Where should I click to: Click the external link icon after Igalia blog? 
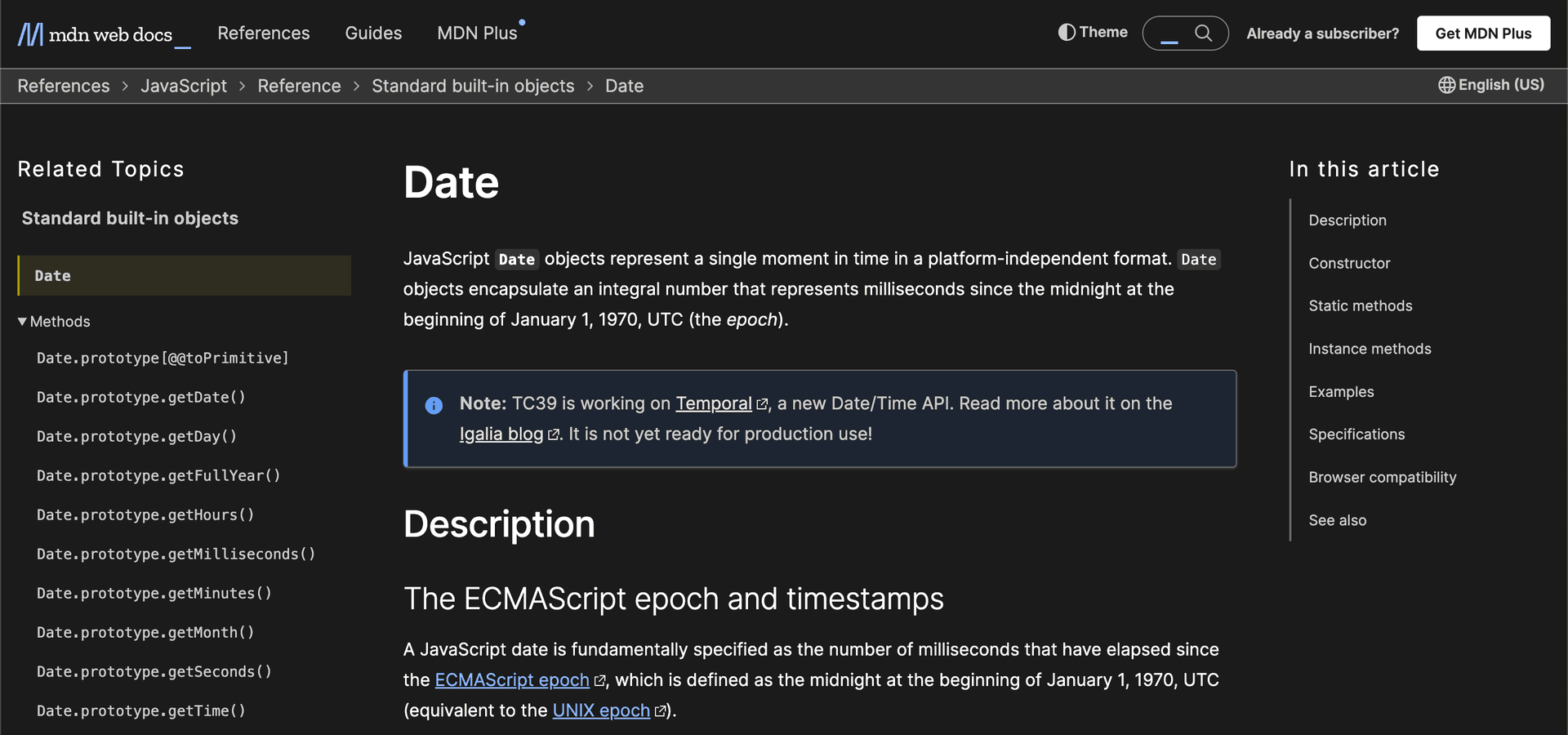(x=554, y=435)
